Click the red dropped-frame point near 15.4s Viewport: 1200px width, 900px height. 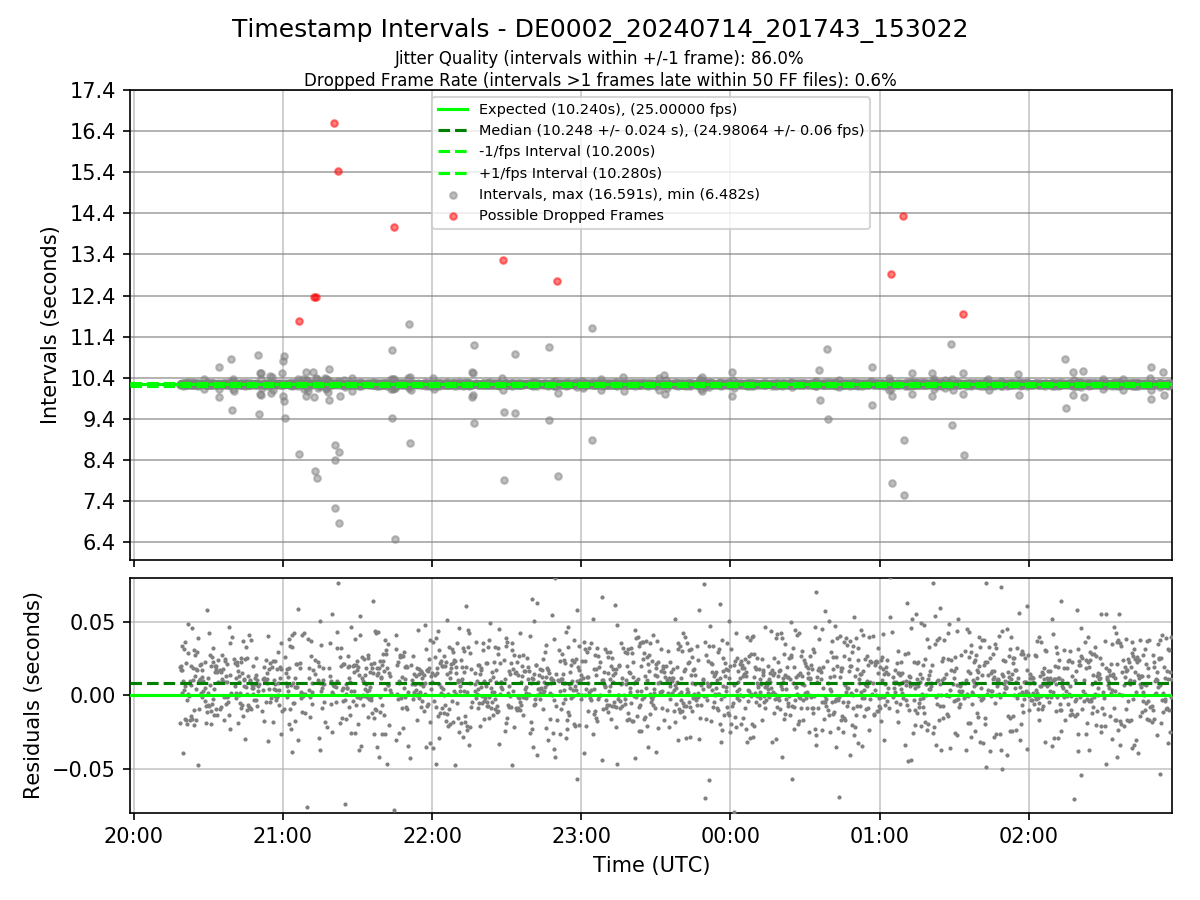(x=338, y=171)
